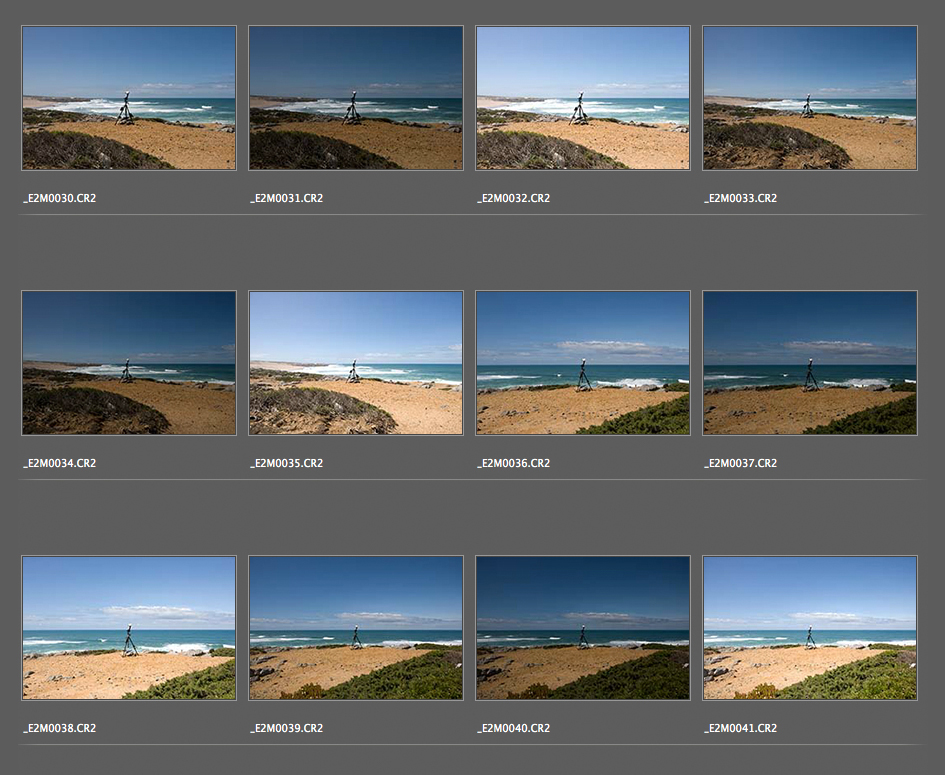Click the _E2M0036.CR2 thumbnail
The height and width of the screenshot is (775, 945).
pos(583,363)
